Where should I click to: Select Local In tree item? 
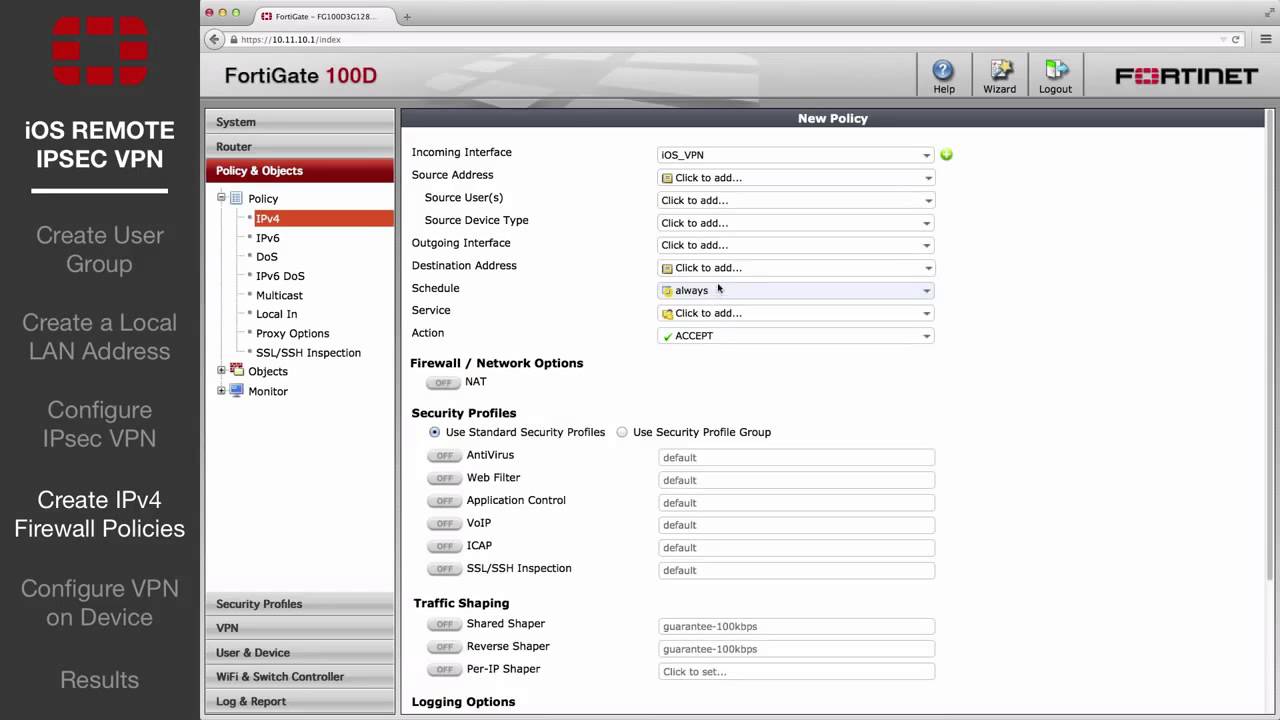tap(276, 314)
